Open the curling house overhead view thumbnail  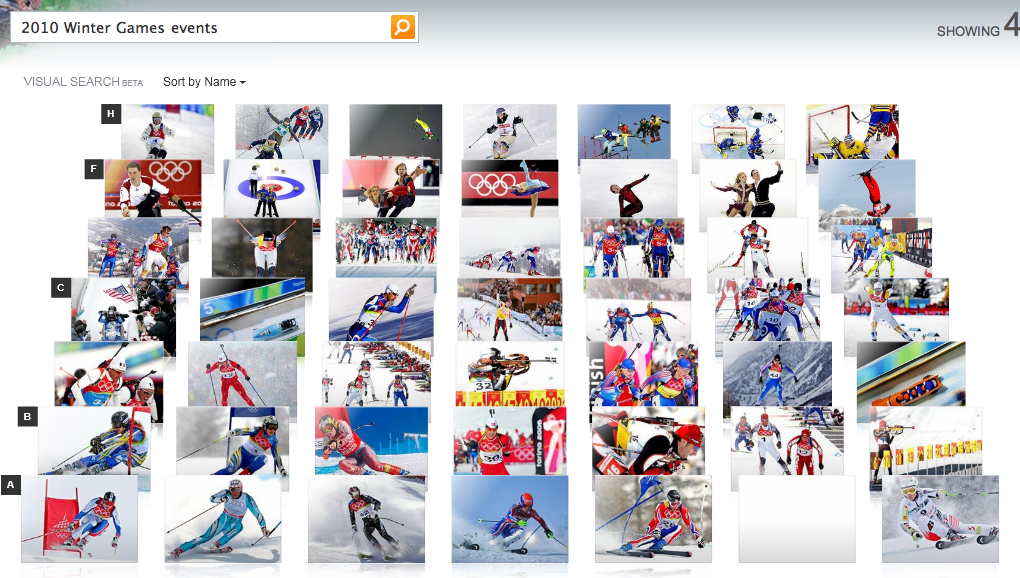(272, 189)
